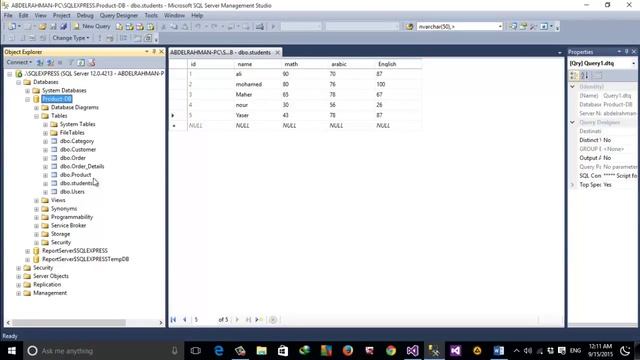Click the Add Group By toolbar icon

tap(123, 38)
